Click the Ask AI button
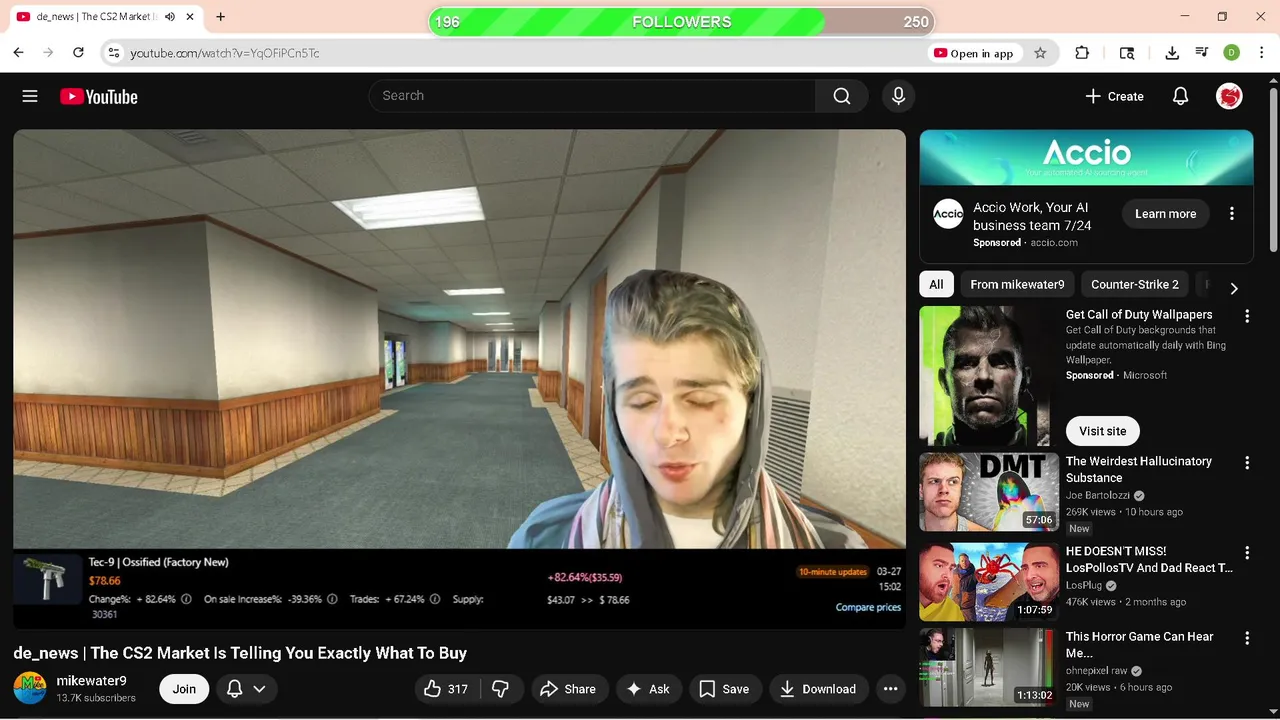The height and width of the screenshot is (720, 1280). (x=648, y=689)
